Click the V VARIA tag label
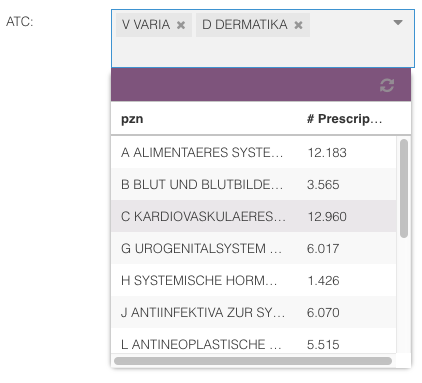The width and height of the screenshot is (422, 383). tap(146, 25)
